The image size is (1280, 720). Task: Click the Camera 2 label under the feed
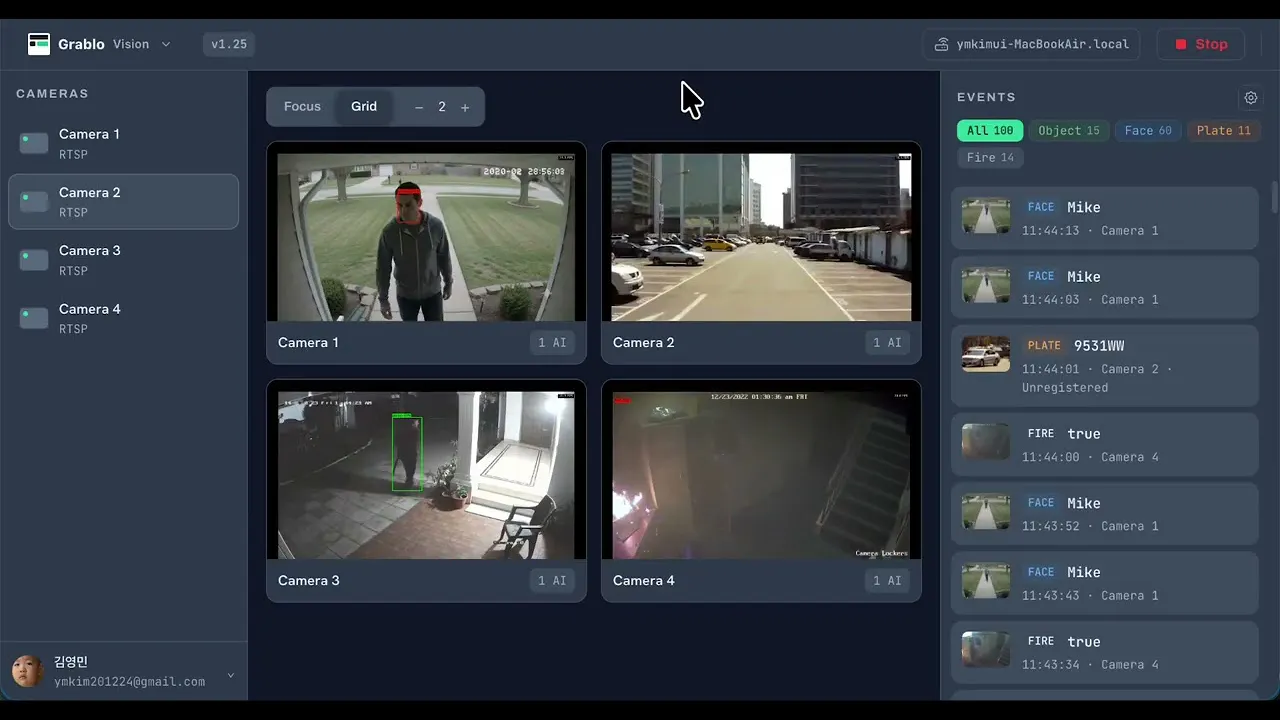pos(643,343)
